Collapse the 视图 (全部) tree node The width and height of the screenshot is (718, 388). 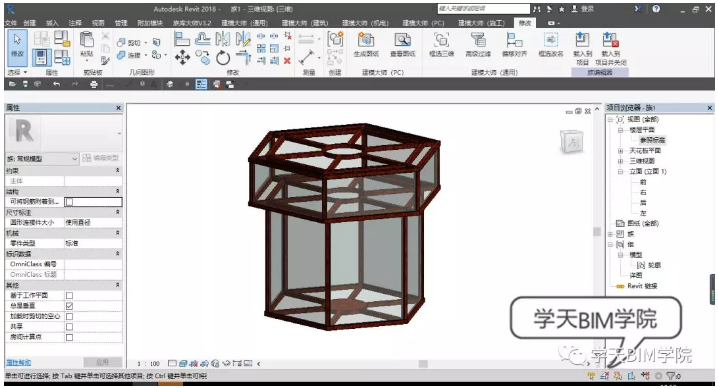coord(610,120)
